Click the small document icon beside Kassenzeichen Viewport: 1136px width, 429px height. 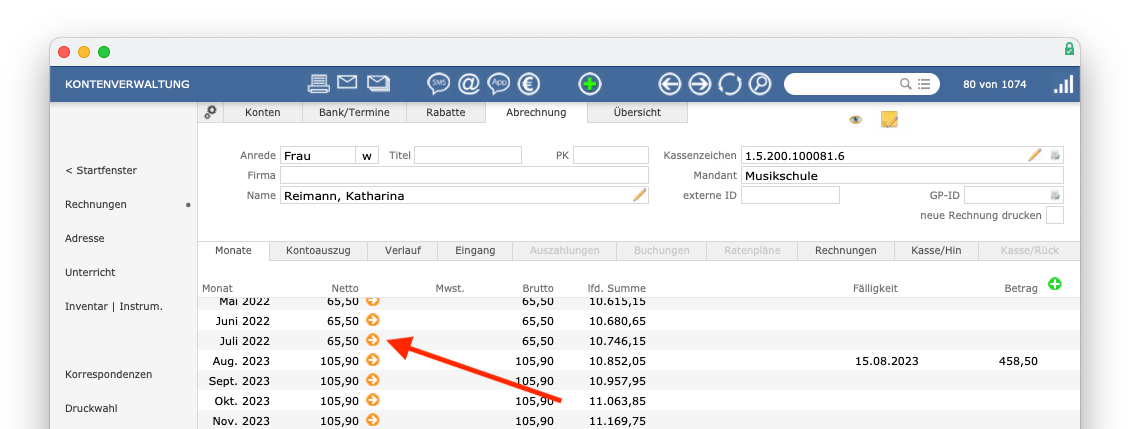tap(1056, 155)
